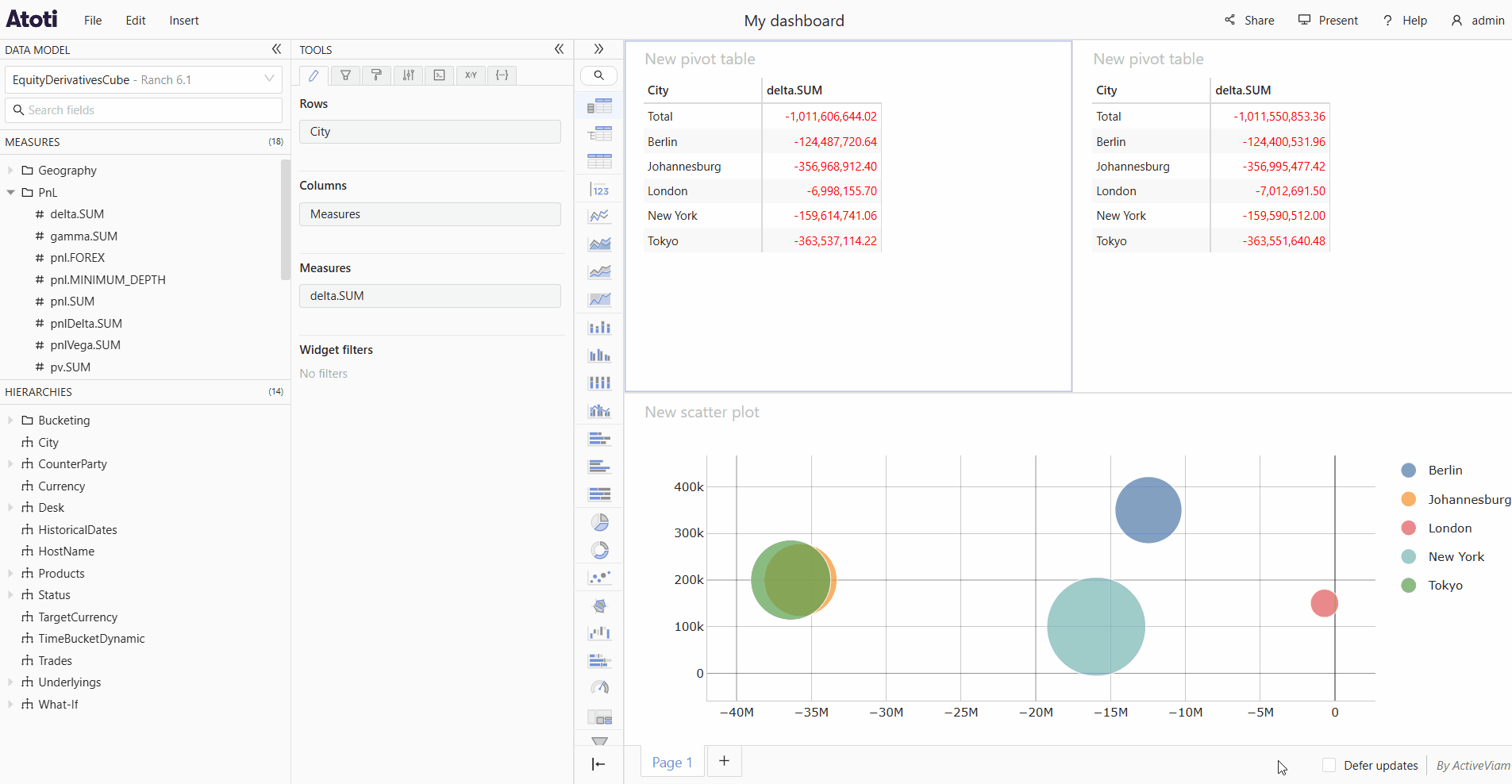Choose the scatter plot widget icon
Viewport: 1512px width, 784px height.
point(600,578)
